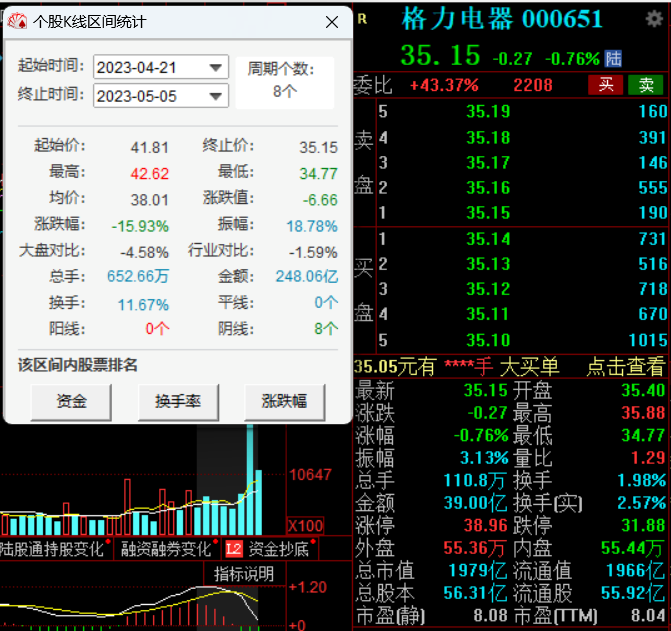Click the 内盘 value 55.44万

[633, 548]
